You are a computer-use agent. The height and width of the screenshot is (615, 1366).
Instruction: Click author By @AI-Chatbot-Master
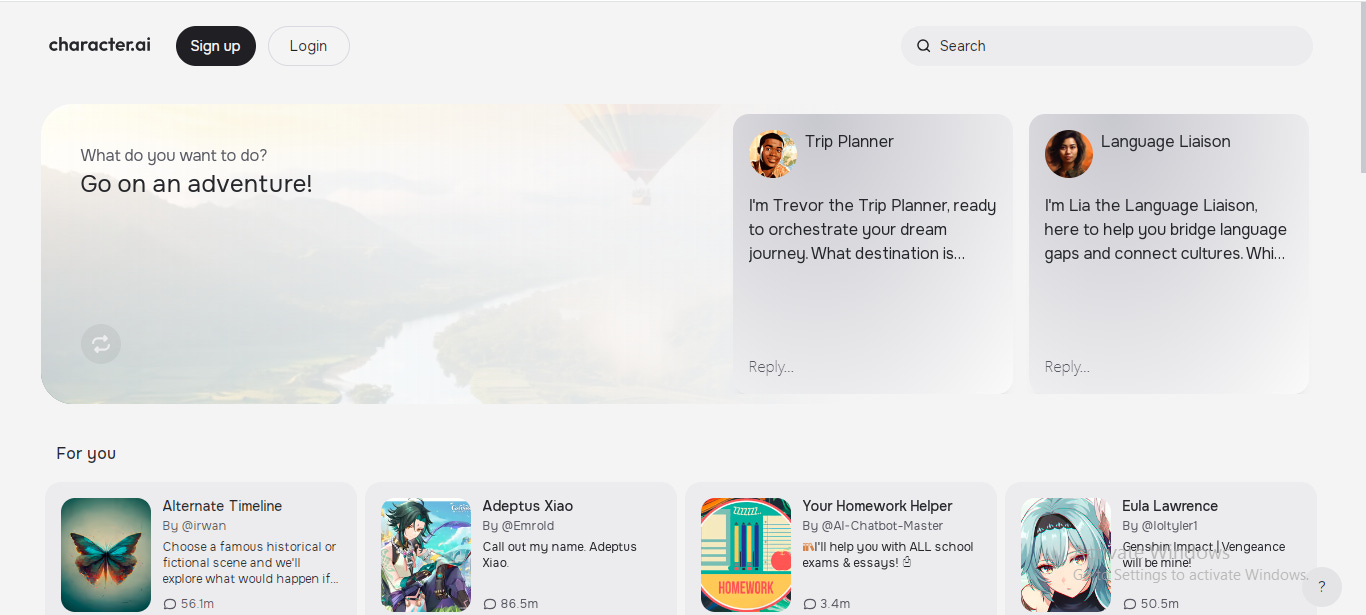[x=873, y=526]
